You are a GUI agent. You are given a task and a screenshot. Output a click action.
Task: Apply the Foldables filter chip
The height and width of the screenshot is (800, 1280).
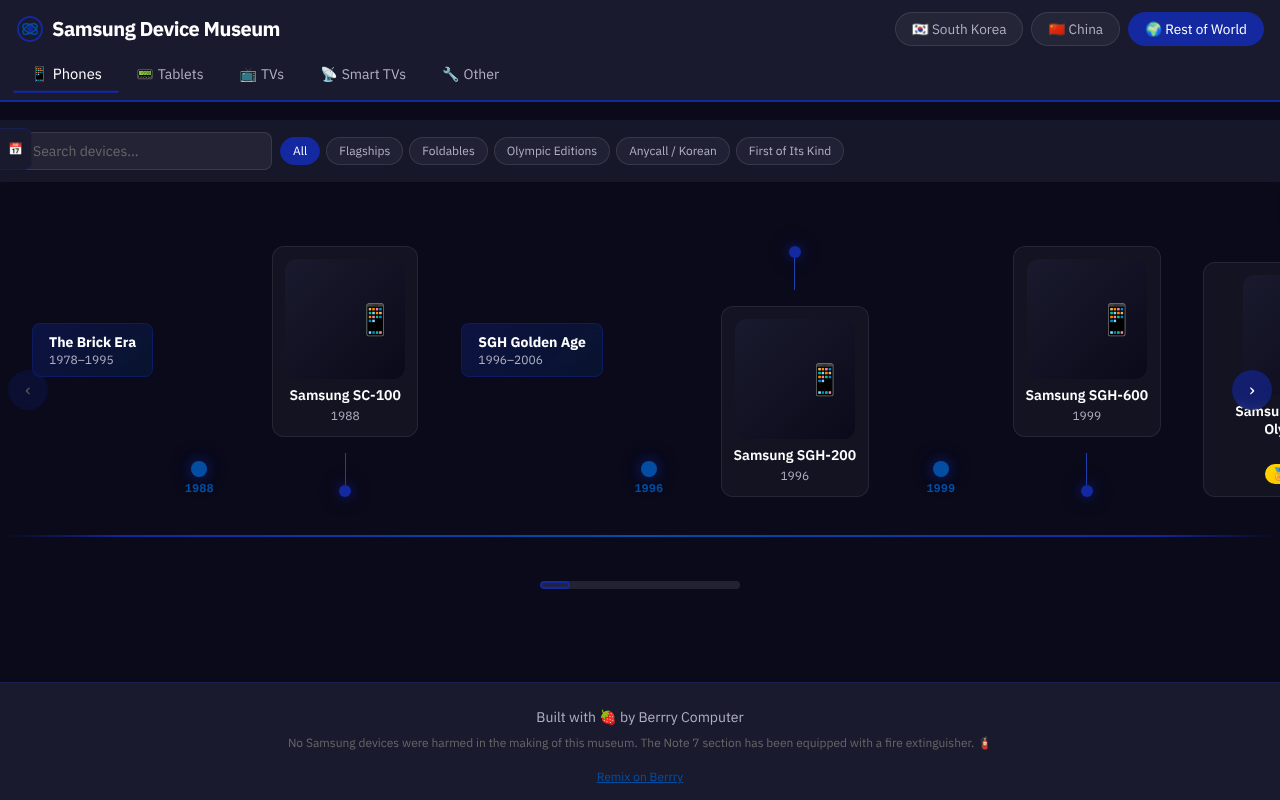[x=448, y=151]
